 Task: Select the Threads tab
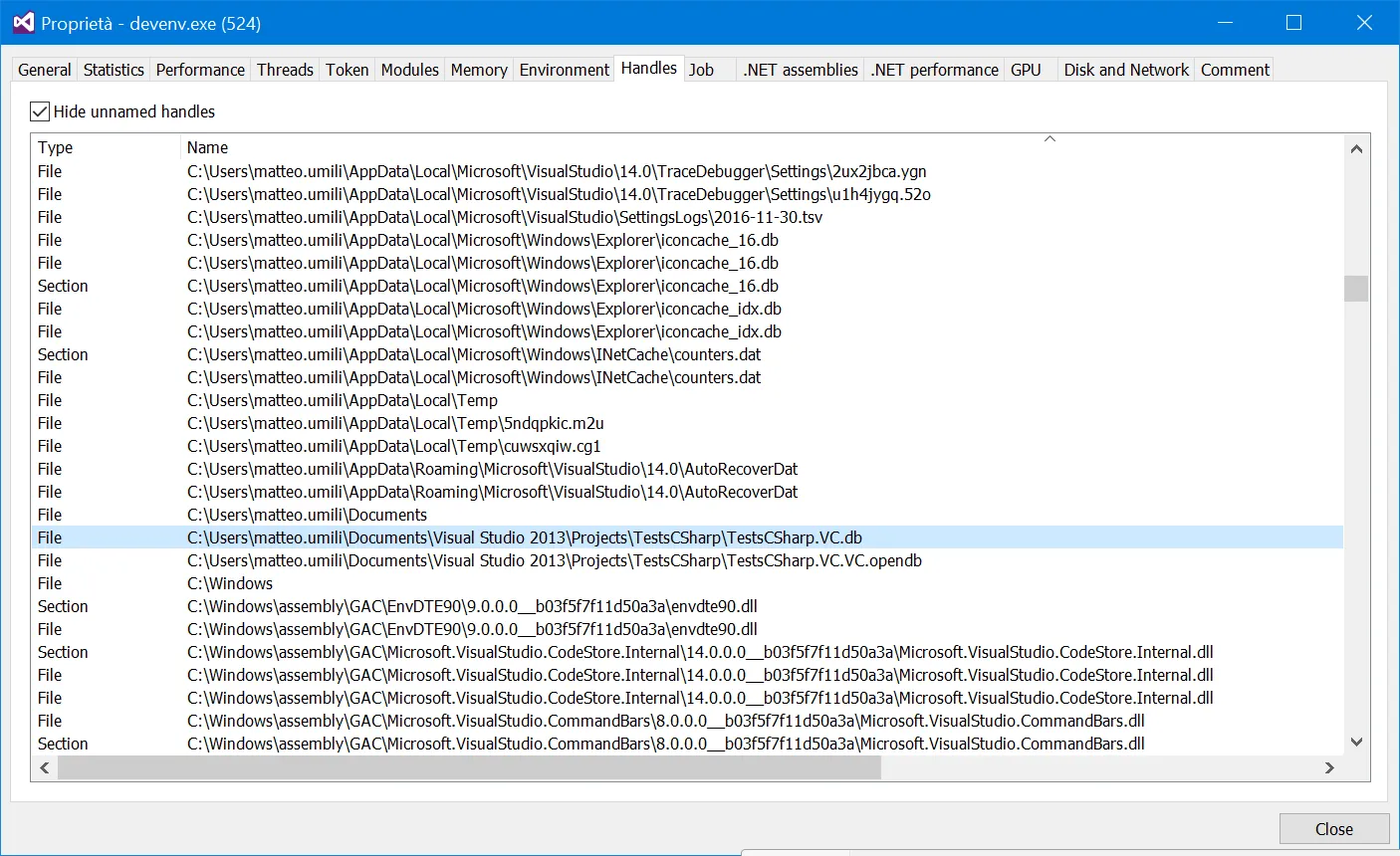(x=285, y=70)
